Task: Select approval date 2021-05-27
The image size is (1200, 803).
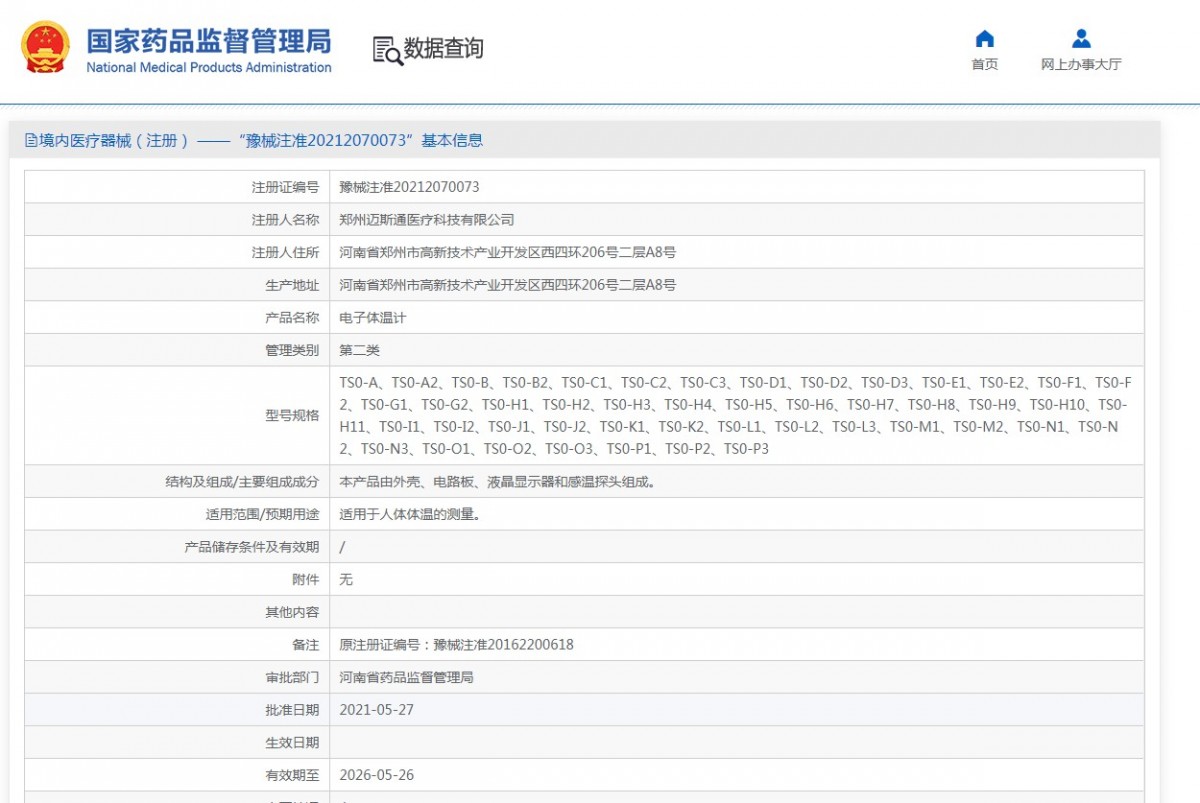Action: pyautogui.click(x=376, y=710)
